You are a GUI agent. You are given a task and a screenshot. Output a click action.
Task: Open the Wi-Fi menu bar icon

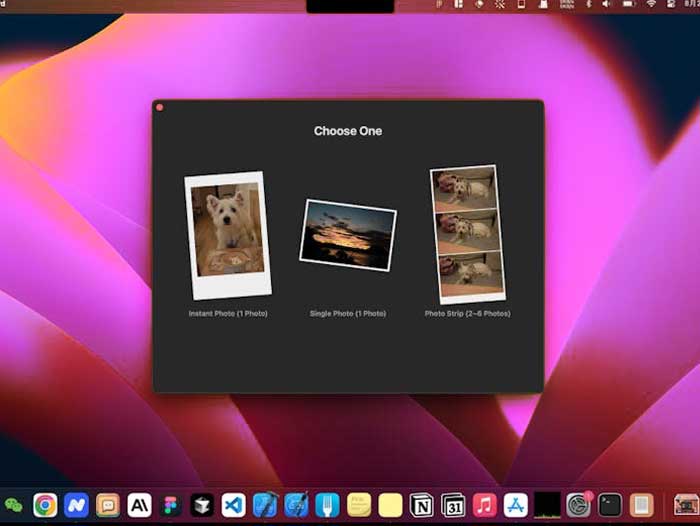coord(651,4)
